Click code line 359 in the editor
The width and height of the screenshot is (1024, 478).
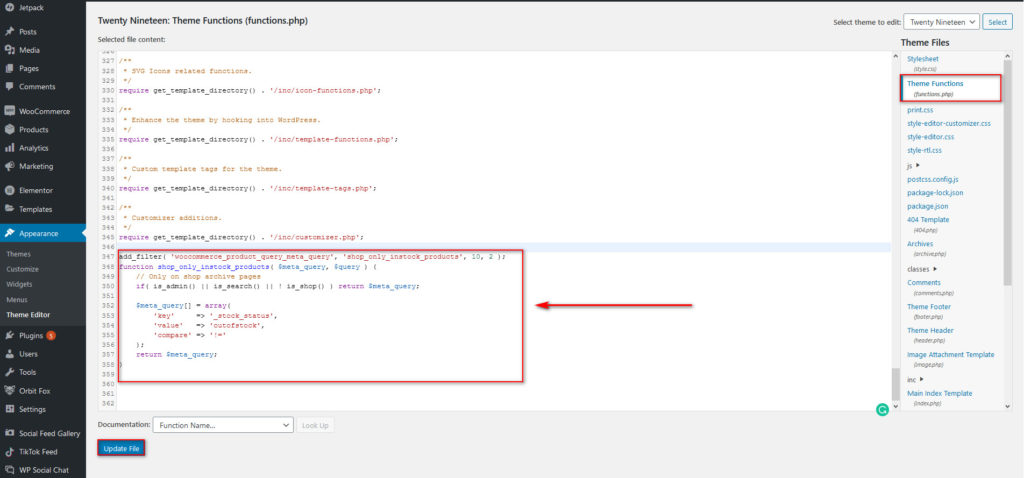[x=504, y=374]
